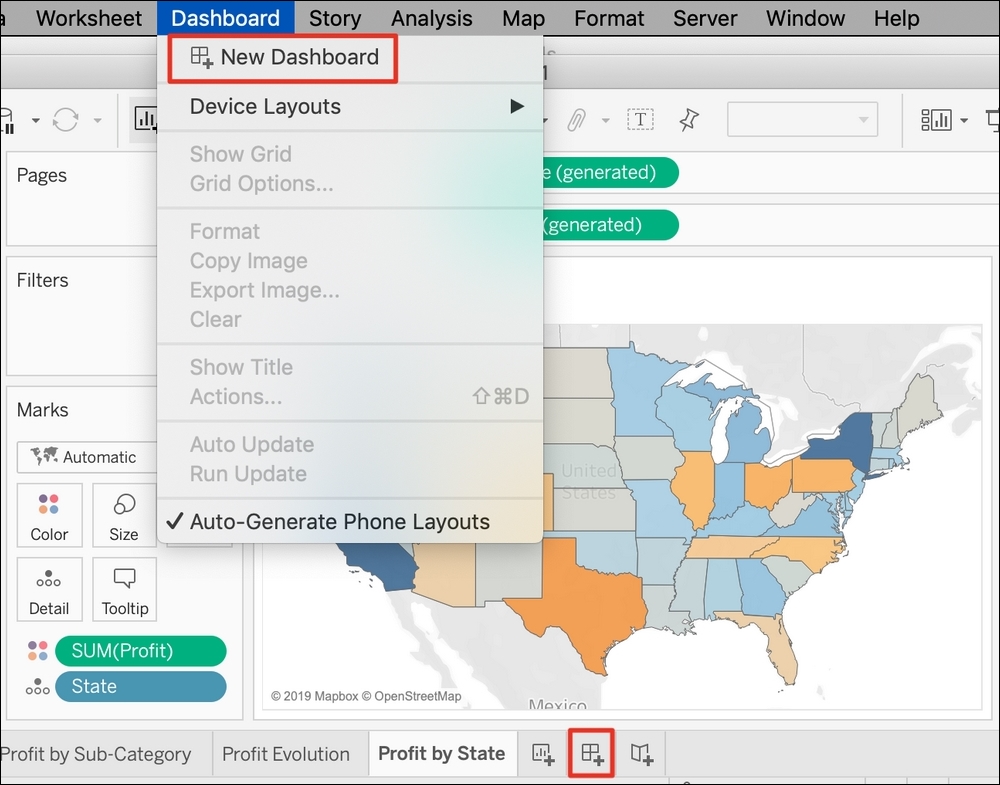Viewport: 1000px width, 785px height.
Task: Create a new worksheet from the bottom bar
Action: 543,754
